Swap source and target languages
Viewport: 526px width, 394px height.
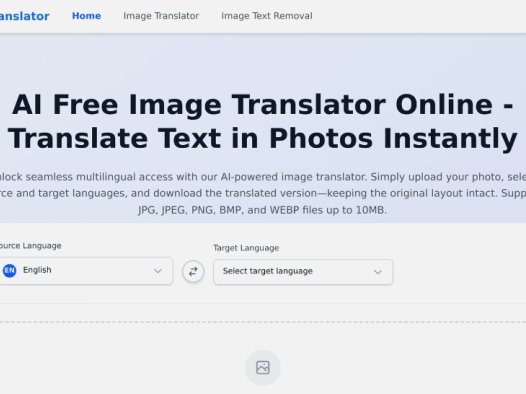[x=193, y=271]
